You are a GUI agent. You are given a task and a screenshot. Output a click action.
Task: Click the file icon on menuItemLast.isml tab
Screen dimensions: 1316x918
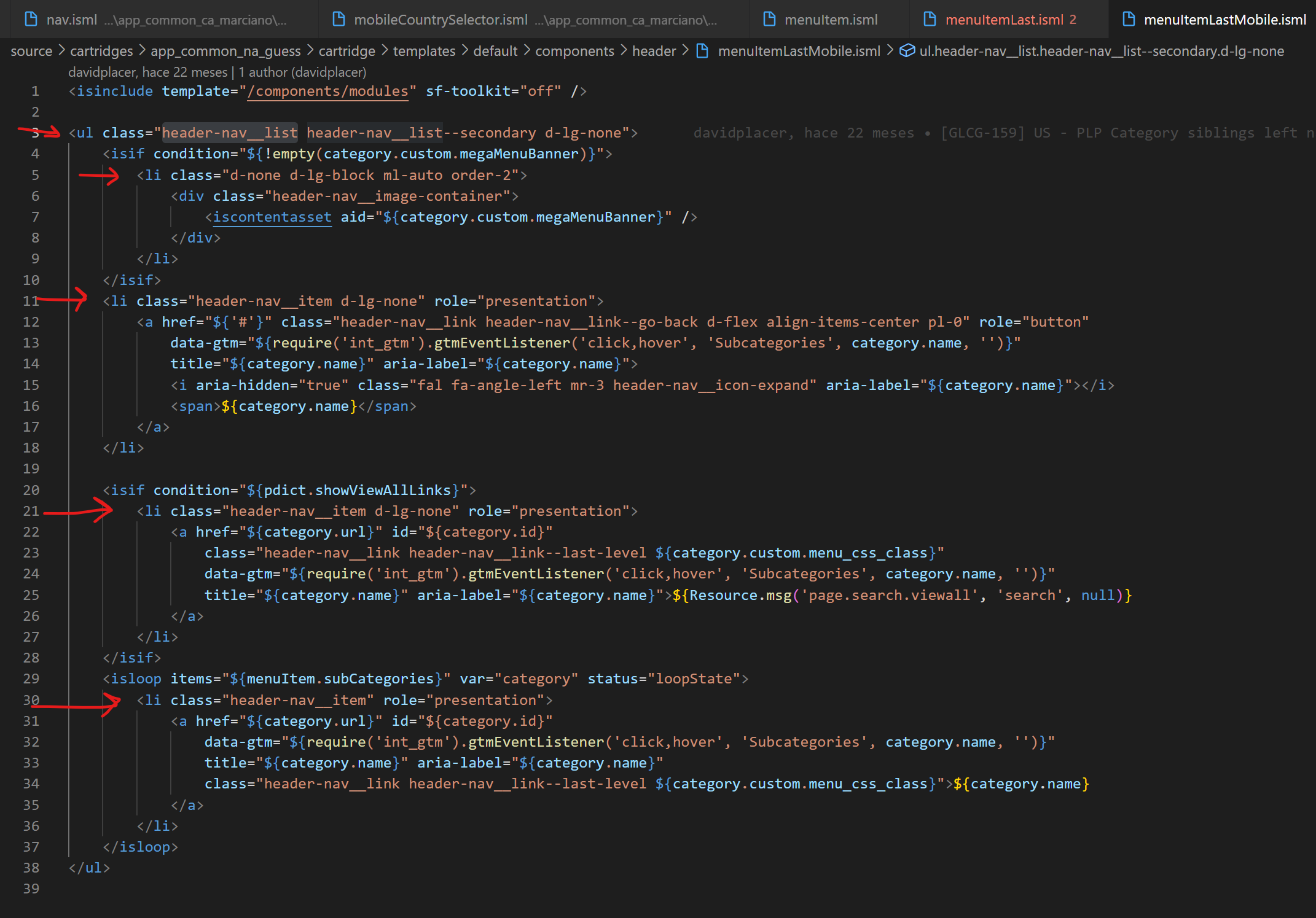(929, 19)
